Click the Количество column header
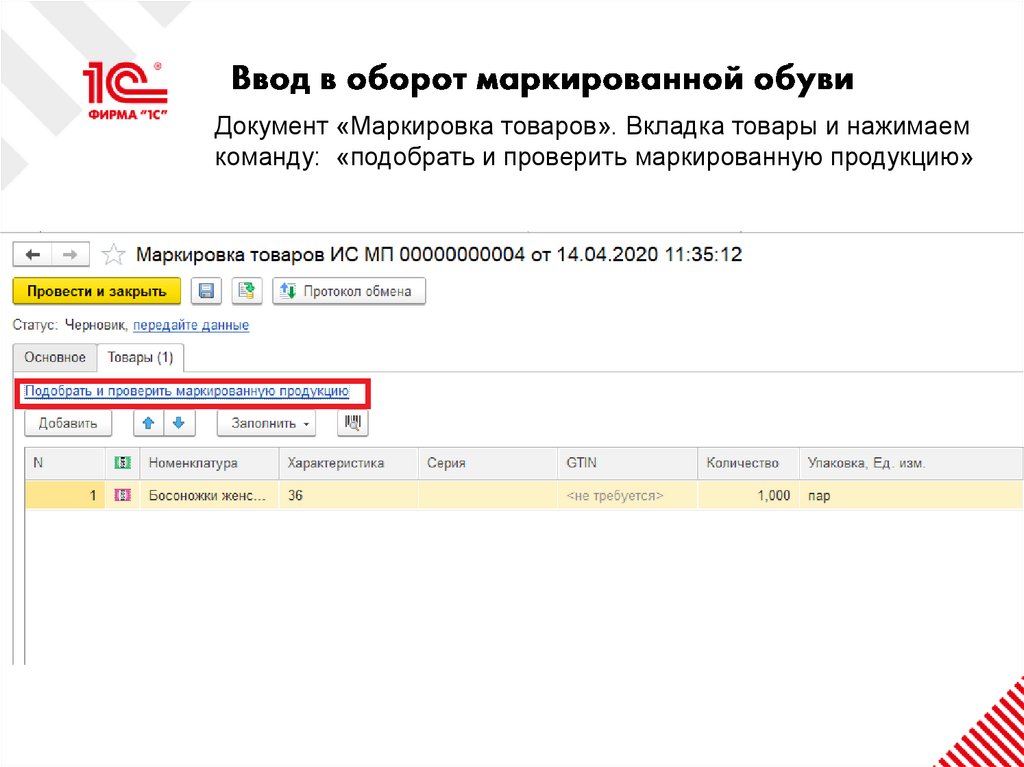Screen dimensions: 1024x767 tap(748, 463)
